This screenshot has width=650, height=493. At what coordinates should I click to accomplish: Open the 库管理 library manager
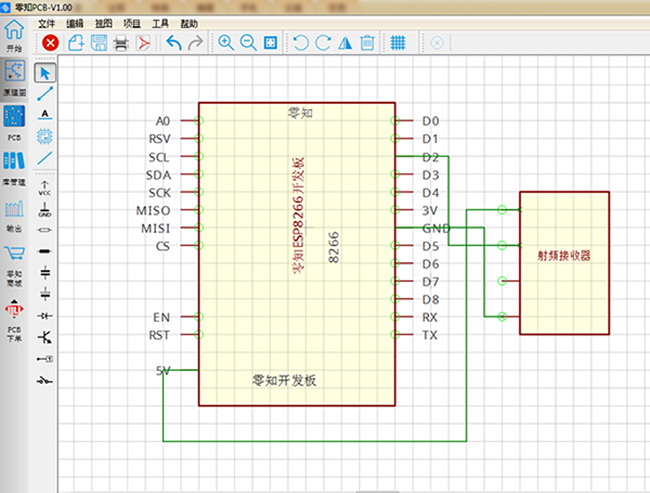[14, 168]
